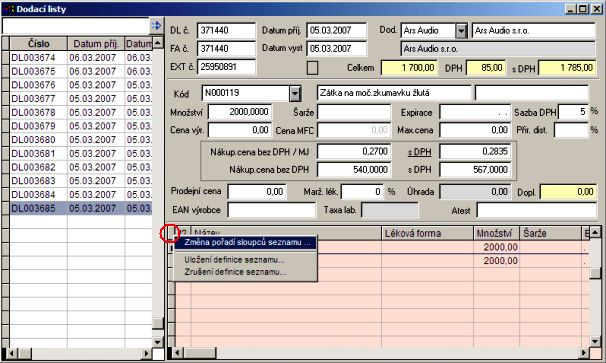Click the item table's vertical scrollbar thumb
Viewport: 606px width, 363px height.
596,273
